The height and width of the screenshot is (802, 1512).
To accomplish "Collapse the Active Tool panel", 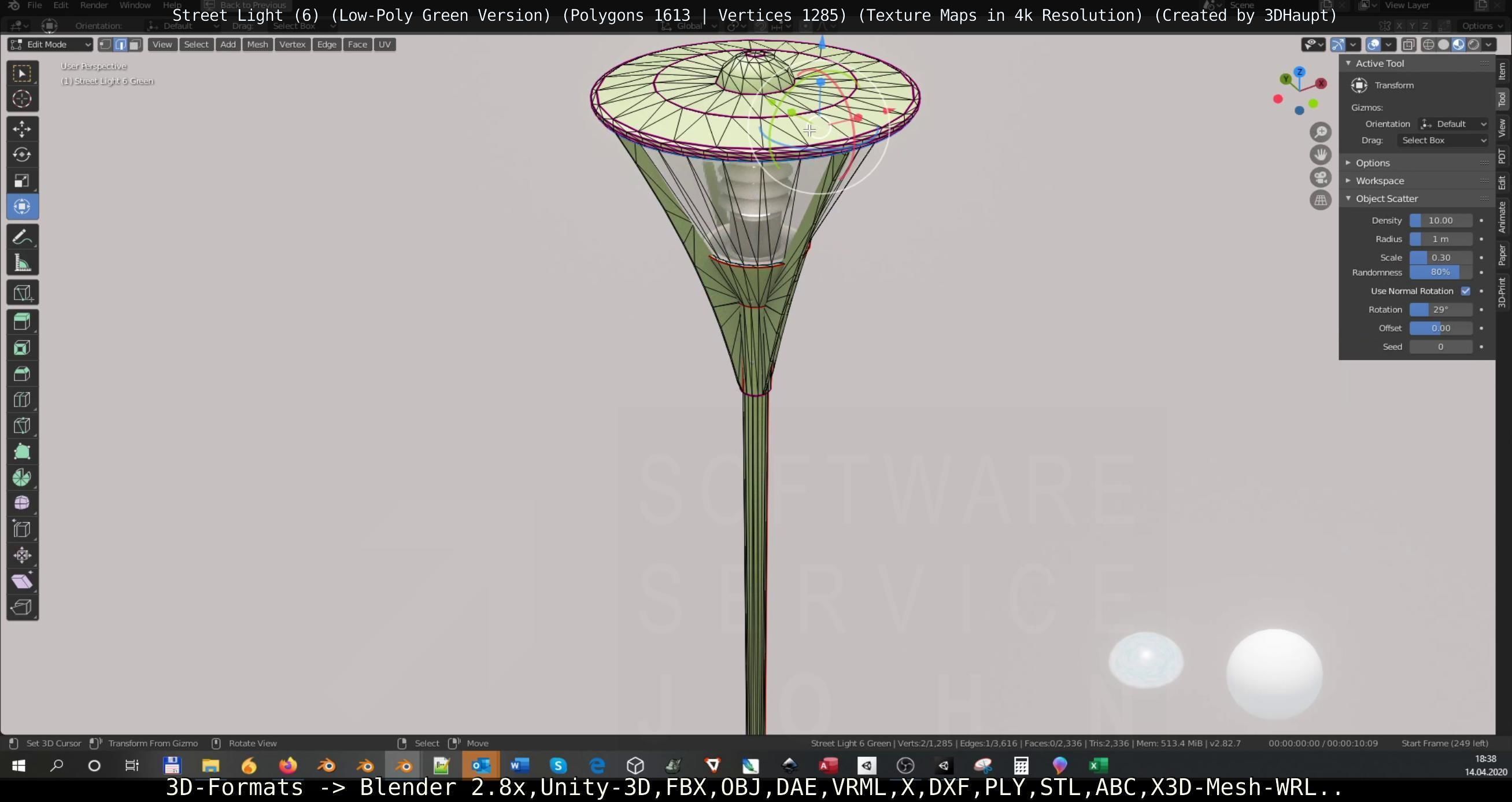I will (x=1380, y=64).
